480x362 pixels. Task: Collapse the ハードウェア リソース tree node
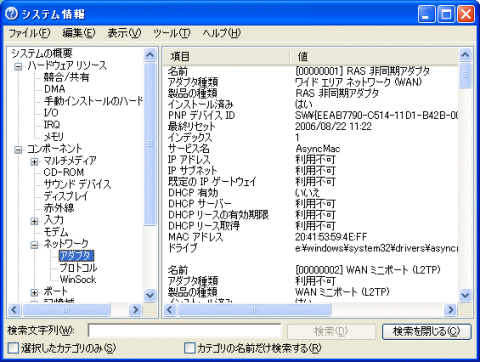tap(18, 66)
